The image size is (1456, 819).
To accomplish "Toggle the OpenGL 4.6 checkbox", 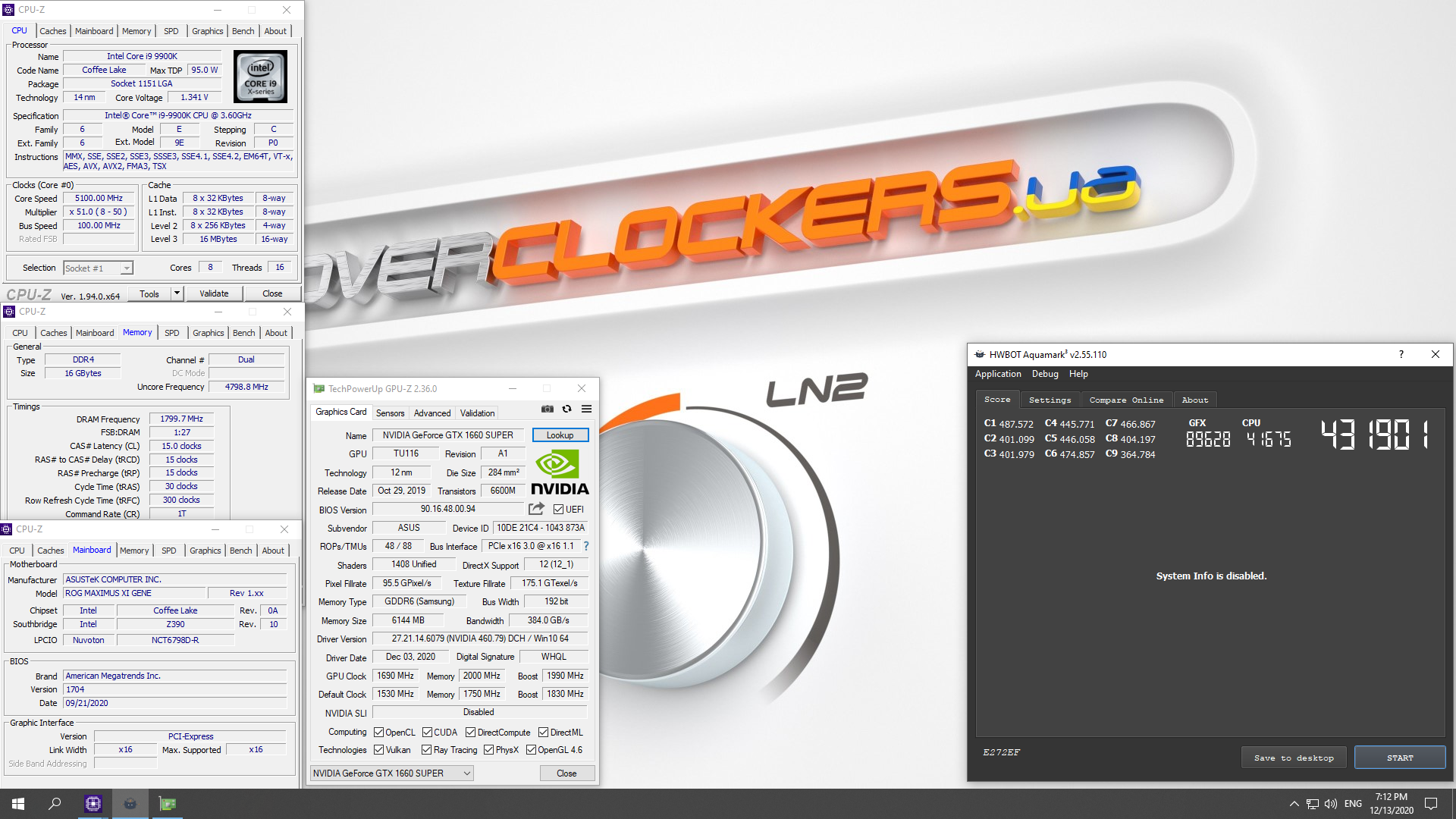I will click(531, 750).
